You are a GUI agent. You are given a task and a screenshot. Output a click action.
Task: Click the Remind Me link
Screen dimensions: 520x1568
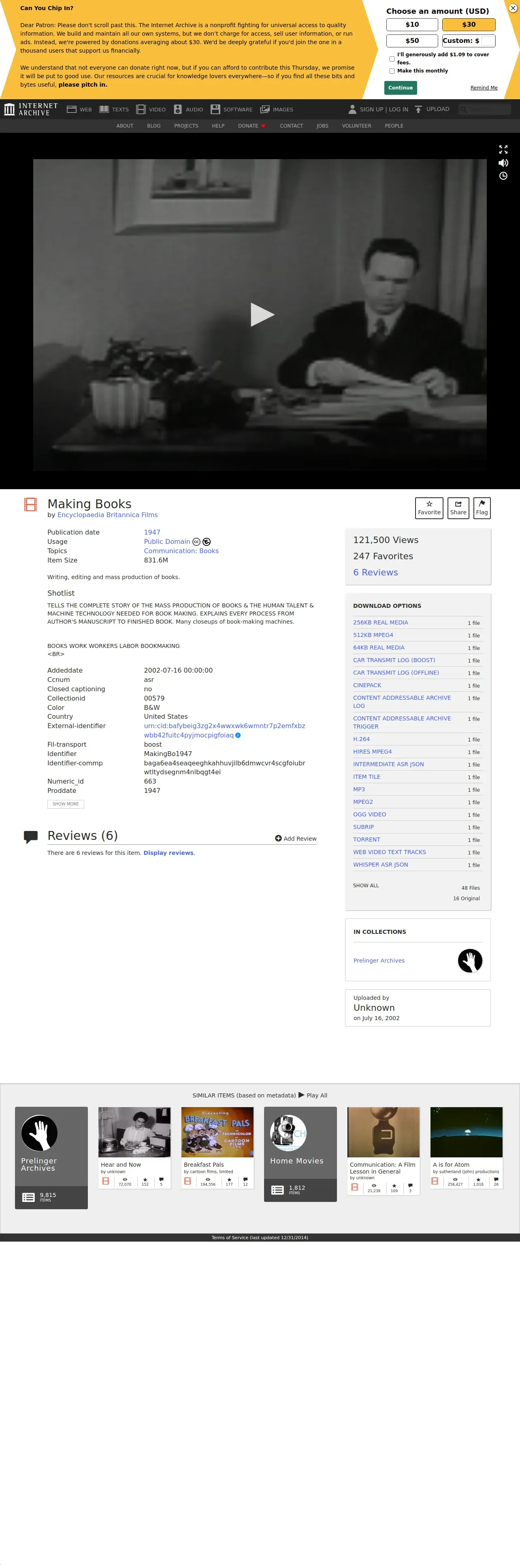click(484, 87)
